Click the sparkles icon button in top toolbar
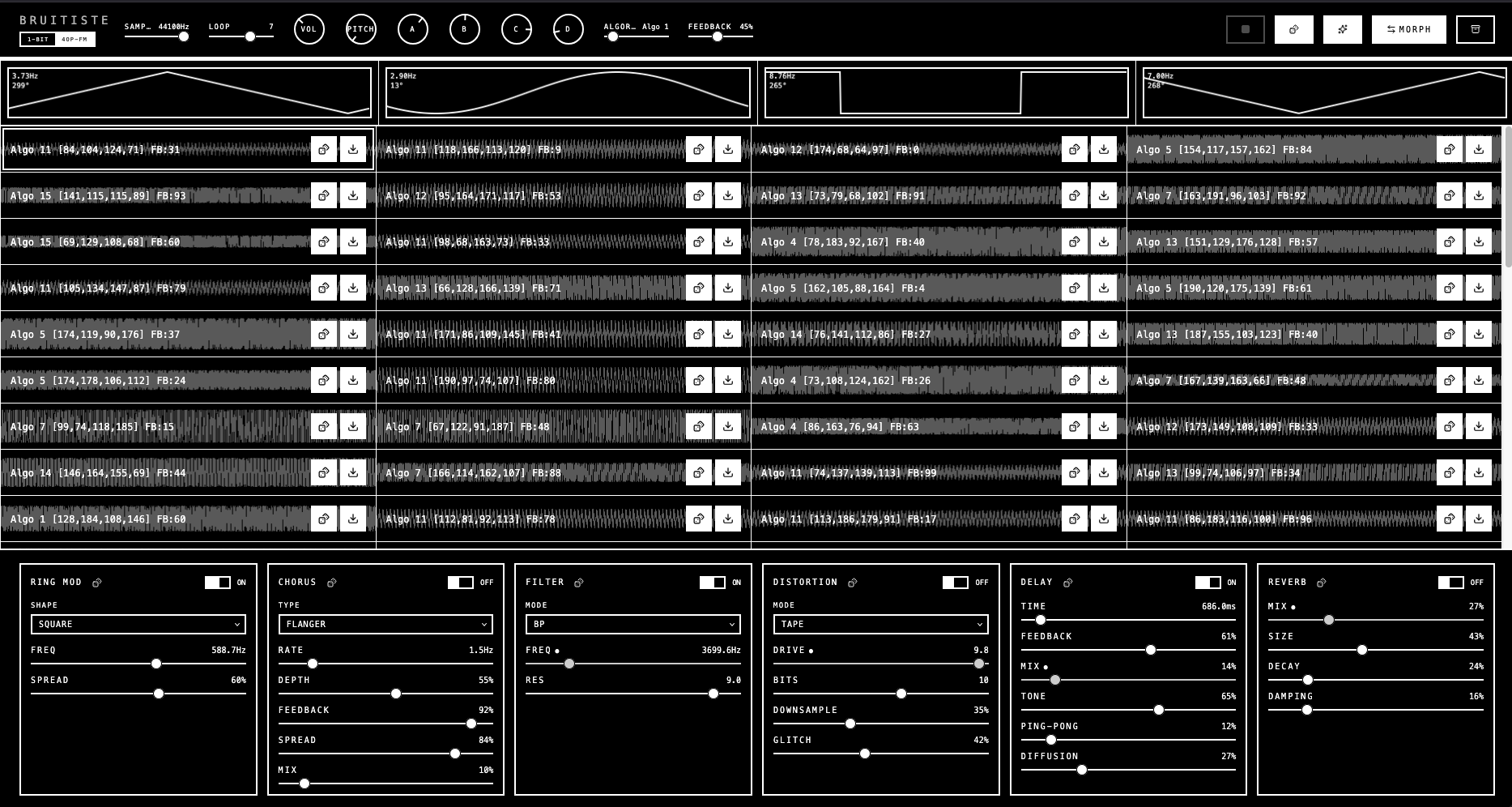The height and width of the screenshot is (807, 1512). [1342, 29]
